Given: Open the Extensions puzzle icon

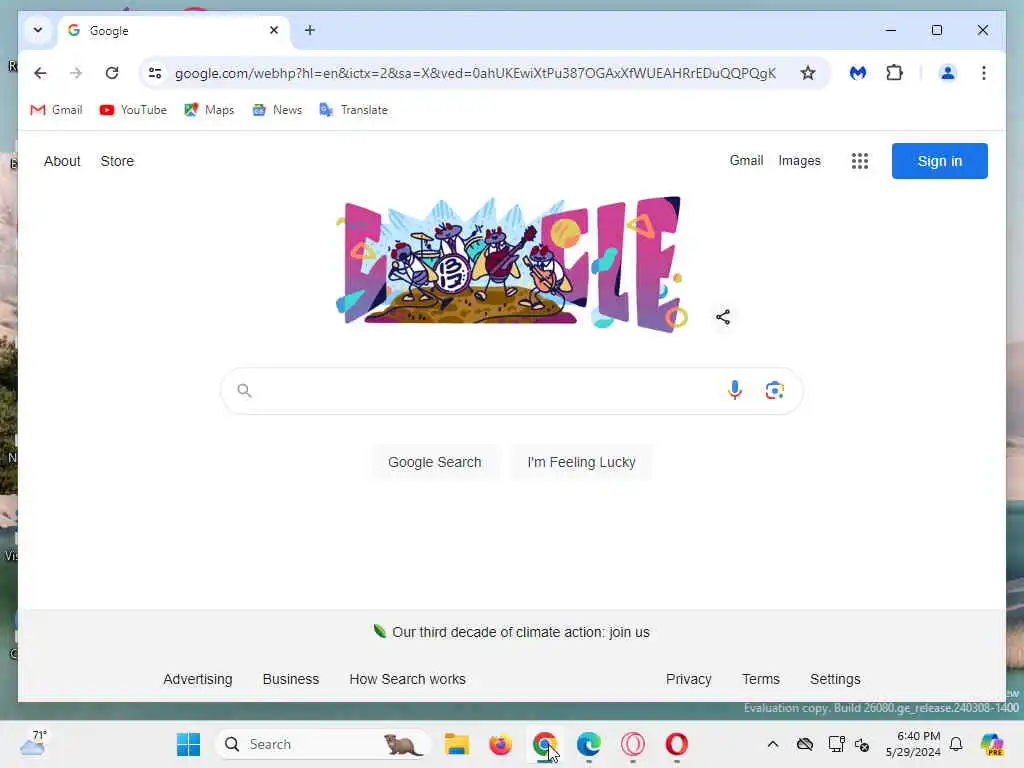Looking at the screenshot, I should point(895,72).
